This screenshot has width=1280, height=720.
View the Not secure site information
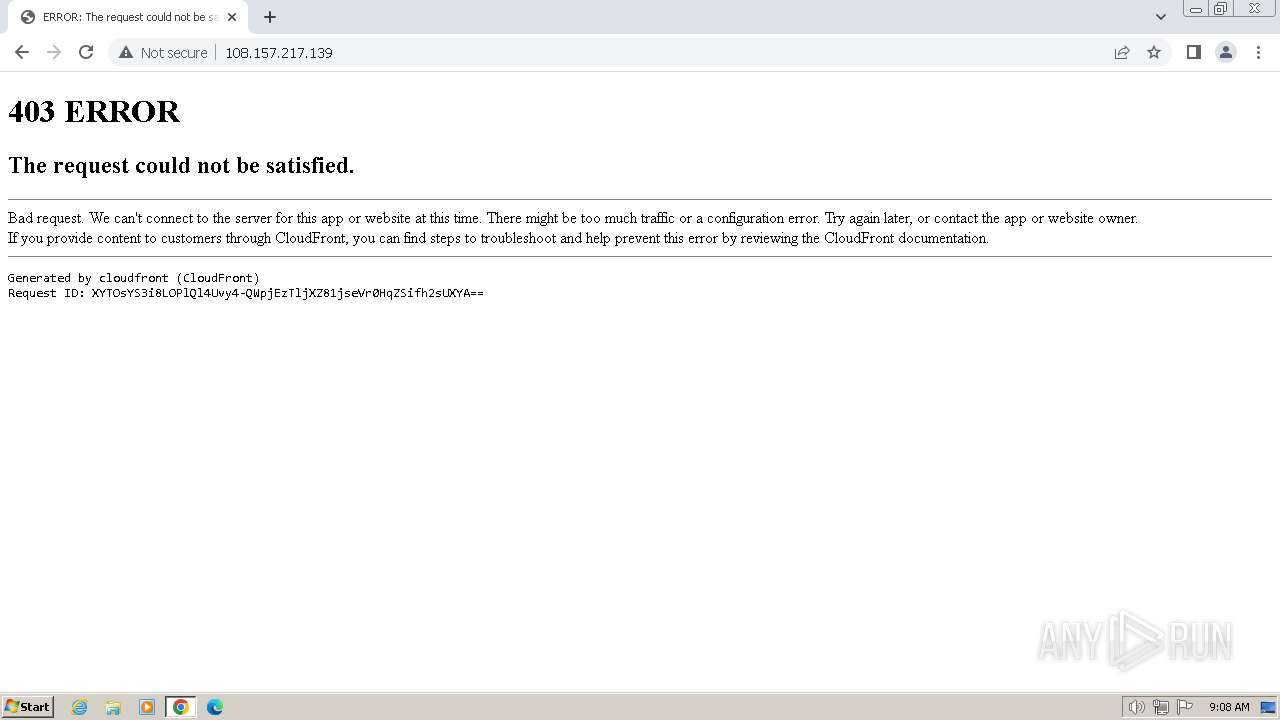[x=163, y=52]
